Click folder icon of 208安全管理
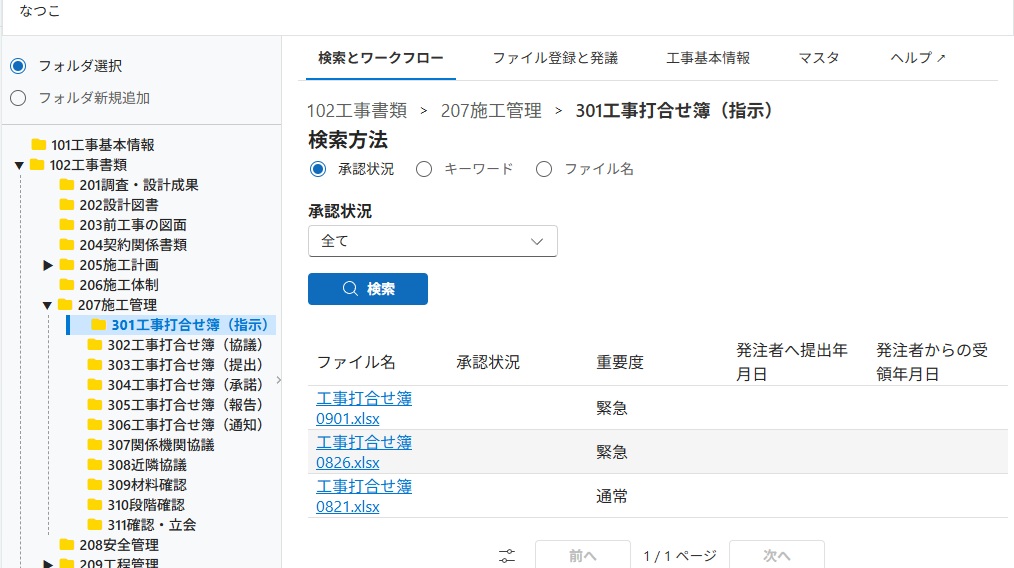The height and width of the screenshot is (568, 1014). coord(67,545)
